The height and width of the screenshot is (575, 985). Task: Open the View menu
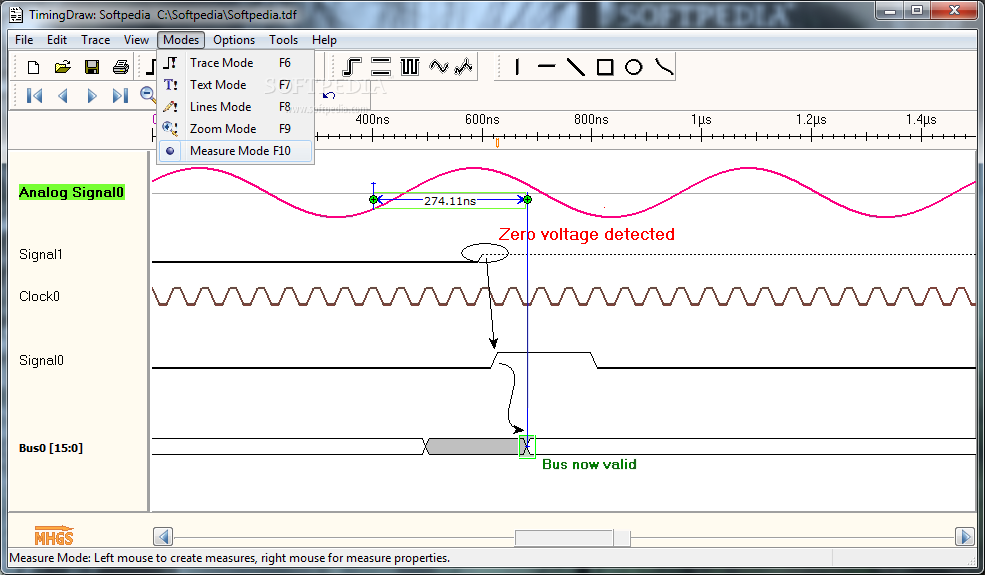point(136,40)
